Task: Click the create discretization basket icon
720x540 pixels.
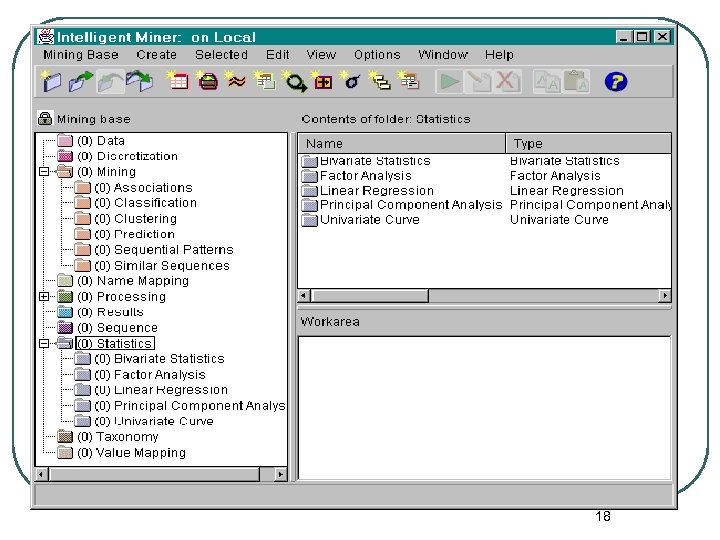Action: pyautogui.click(x=208, y=82)
